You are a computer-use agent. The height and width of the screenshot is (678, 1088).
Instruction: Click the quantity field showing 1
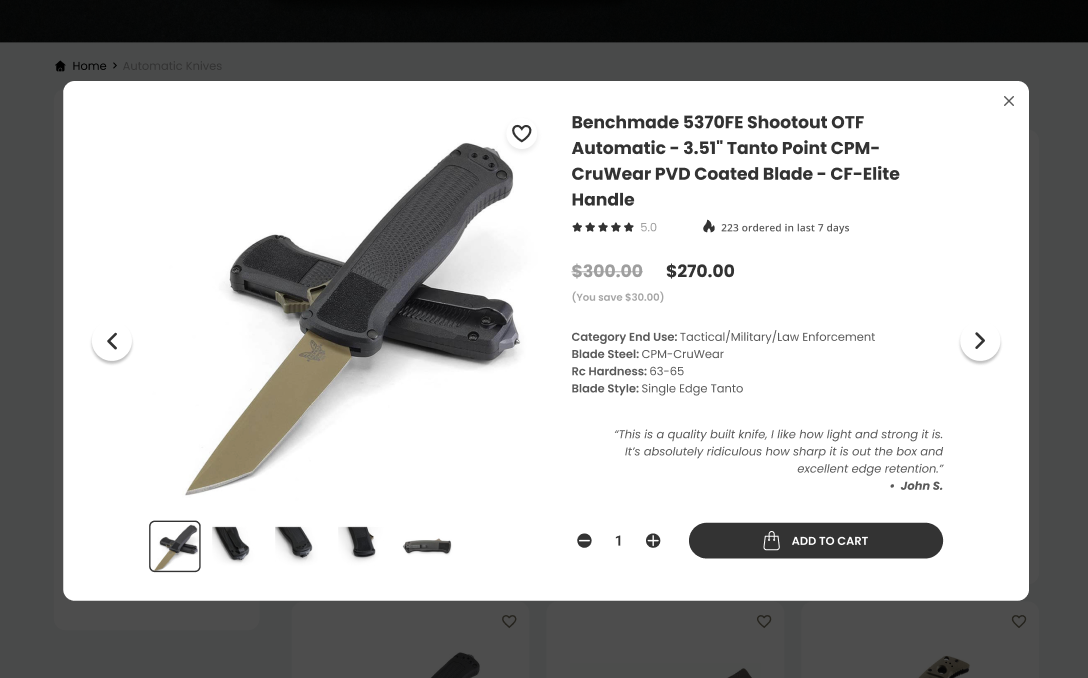(618, 541)
